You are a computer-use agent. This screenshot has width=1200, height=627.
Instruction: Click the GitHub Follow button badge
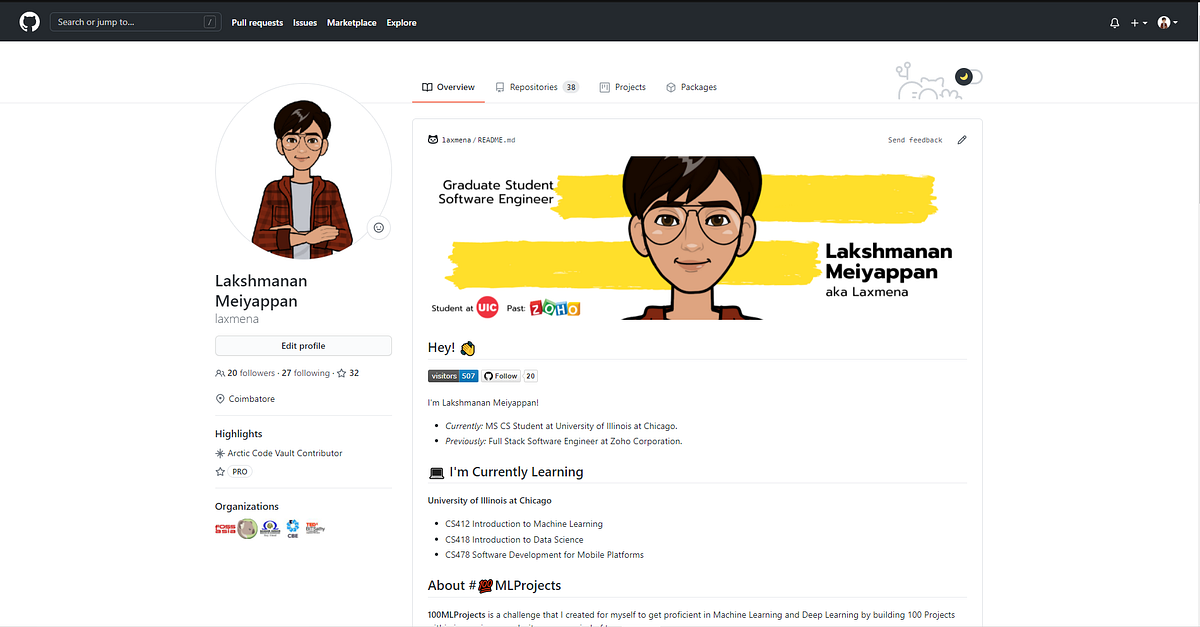(x=502, y=376)
